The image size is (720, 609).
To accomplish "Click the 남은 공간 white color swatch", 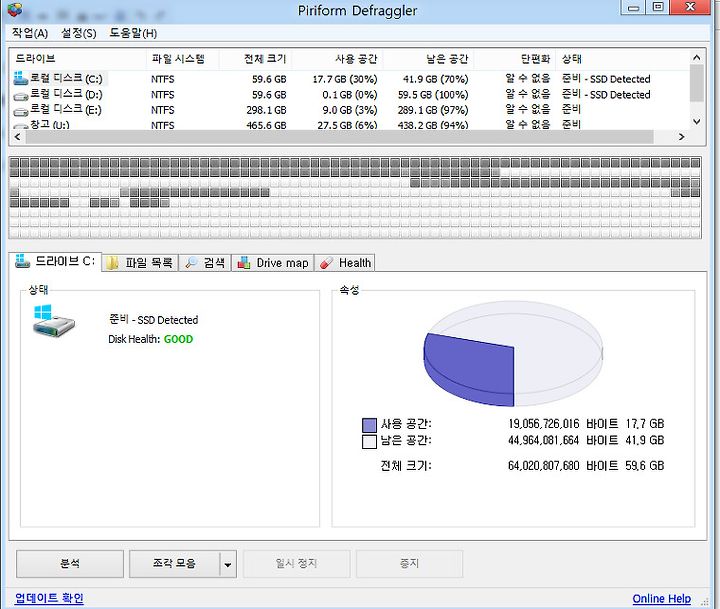I will [369, 441].
